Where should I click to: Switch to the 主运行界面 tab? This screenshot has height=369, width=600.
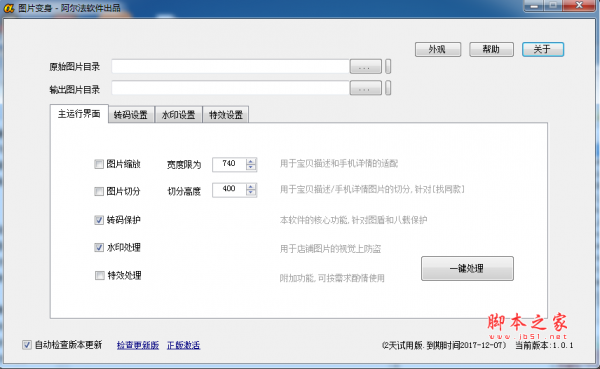[79, 114]
